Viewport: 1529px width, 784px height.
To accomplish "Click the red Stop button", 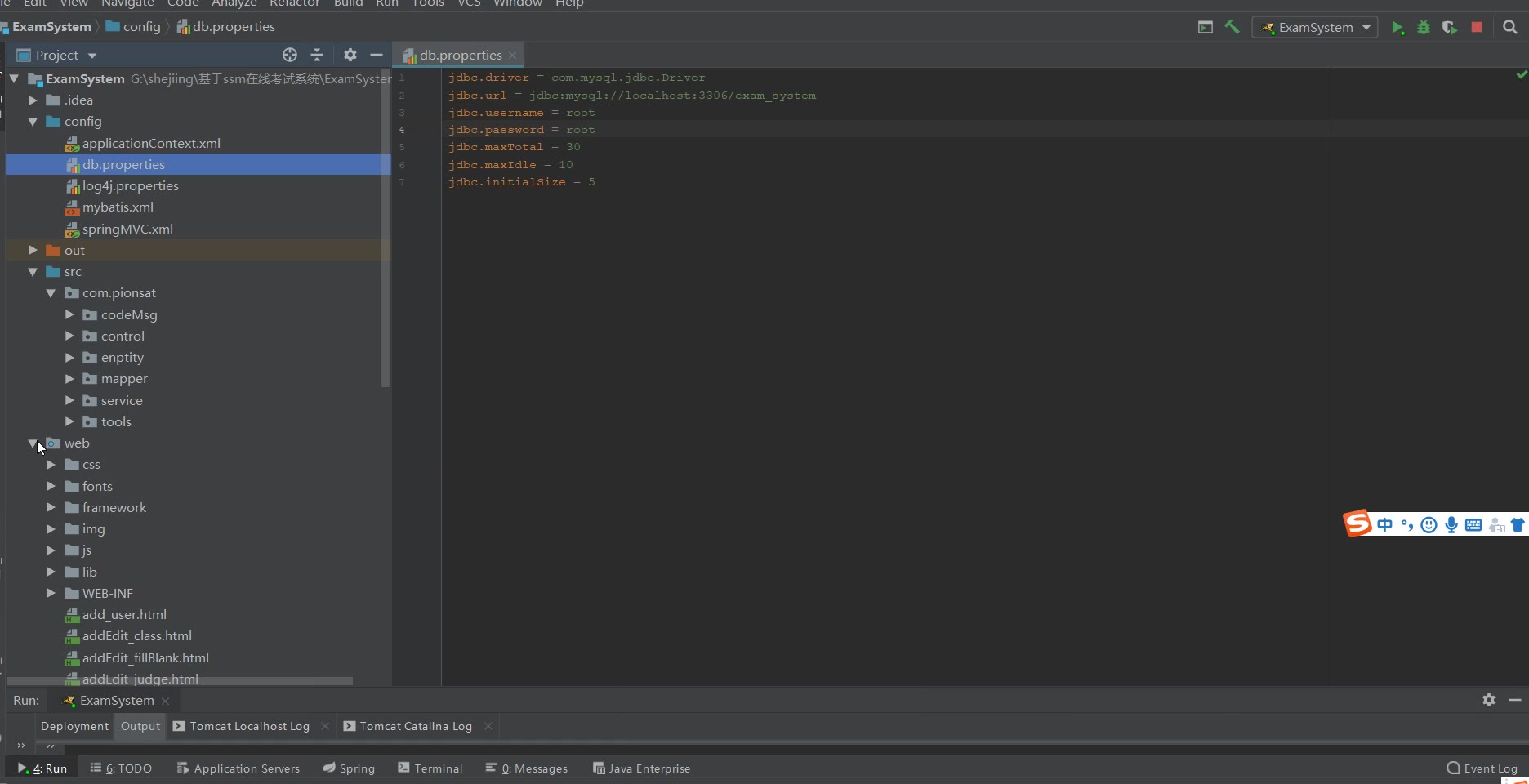I will [x=1477, y=27].
